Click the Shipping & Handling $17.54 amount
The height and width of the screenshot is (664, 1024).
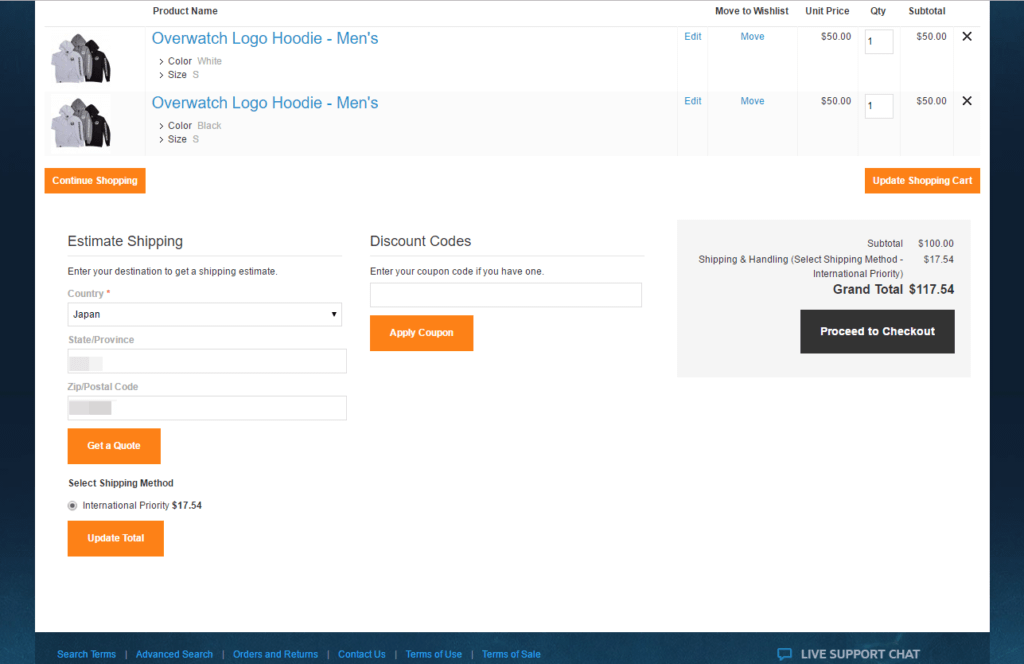pos(938,259)
